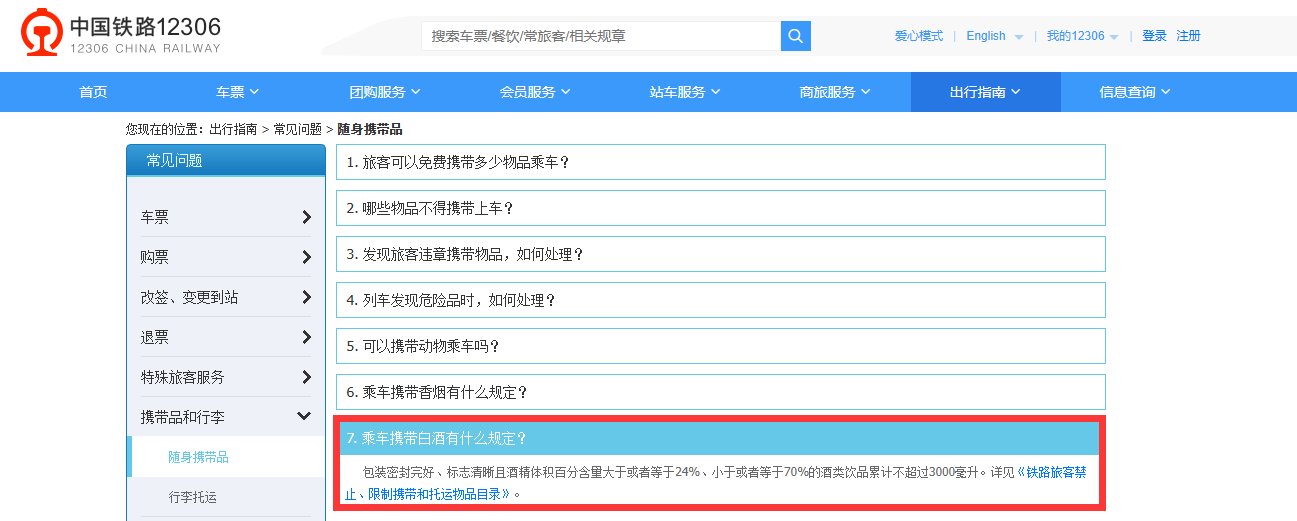The image size is (1297, 521).
Task: Click the 随身携带品 breadcrumb text
Action: point(370,129)
